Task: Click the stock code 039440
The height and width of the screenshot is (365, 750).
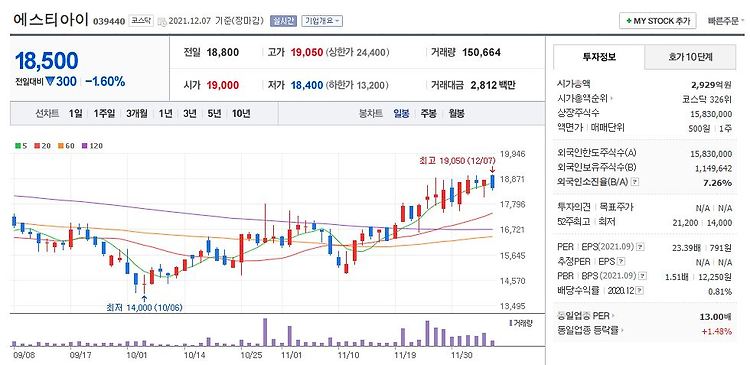Action: pyautogui.click(x=109, y=22)
